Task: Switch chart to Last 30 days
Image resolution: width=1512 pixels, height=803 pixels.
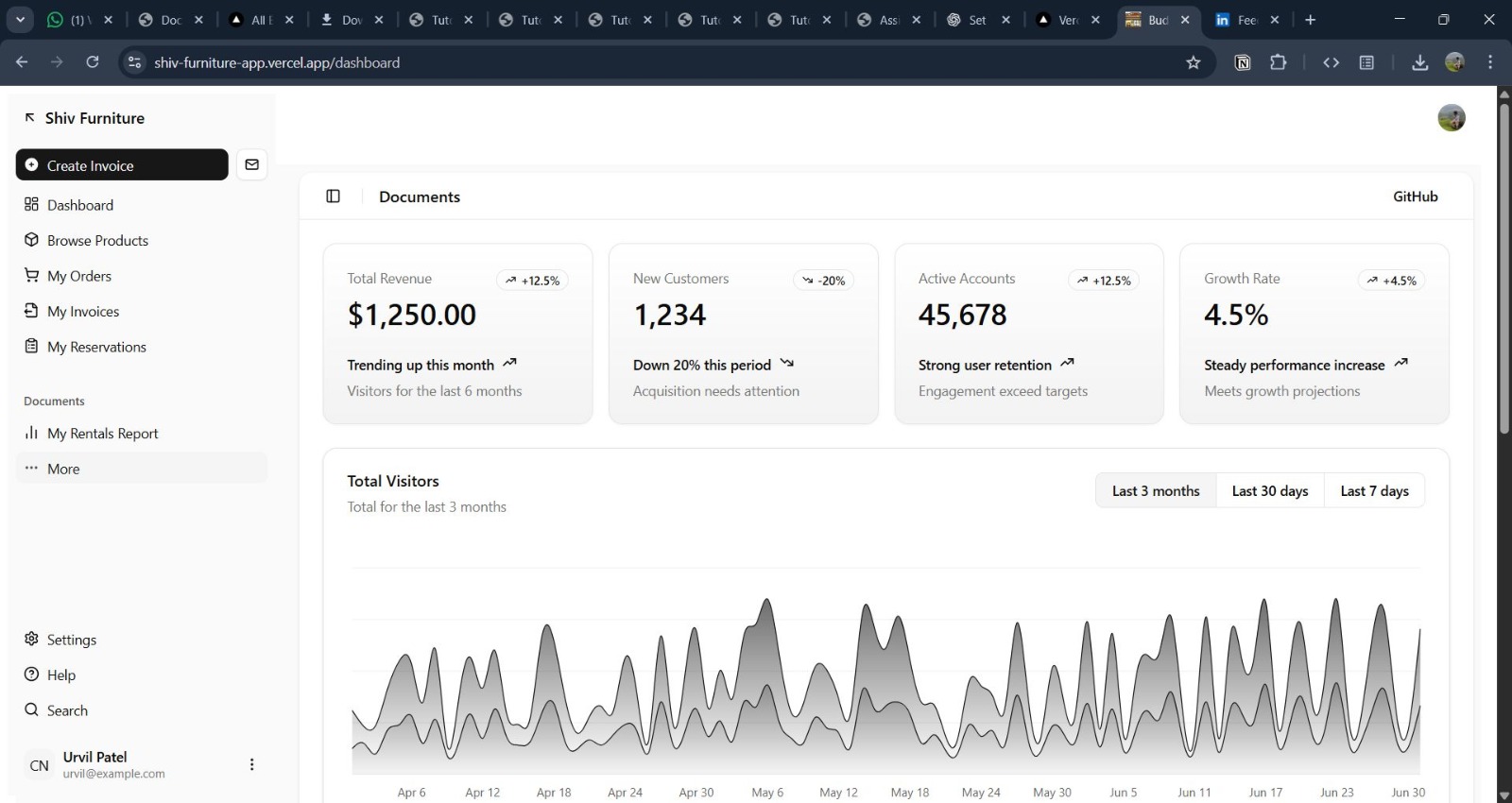Action: [x=1269, y=491]
